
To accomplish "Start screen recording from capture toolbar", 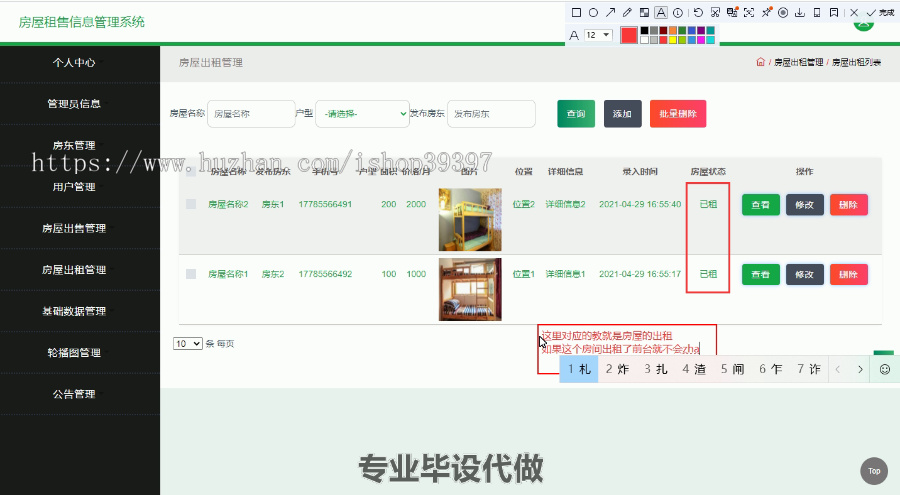I will tap(783, 13).
